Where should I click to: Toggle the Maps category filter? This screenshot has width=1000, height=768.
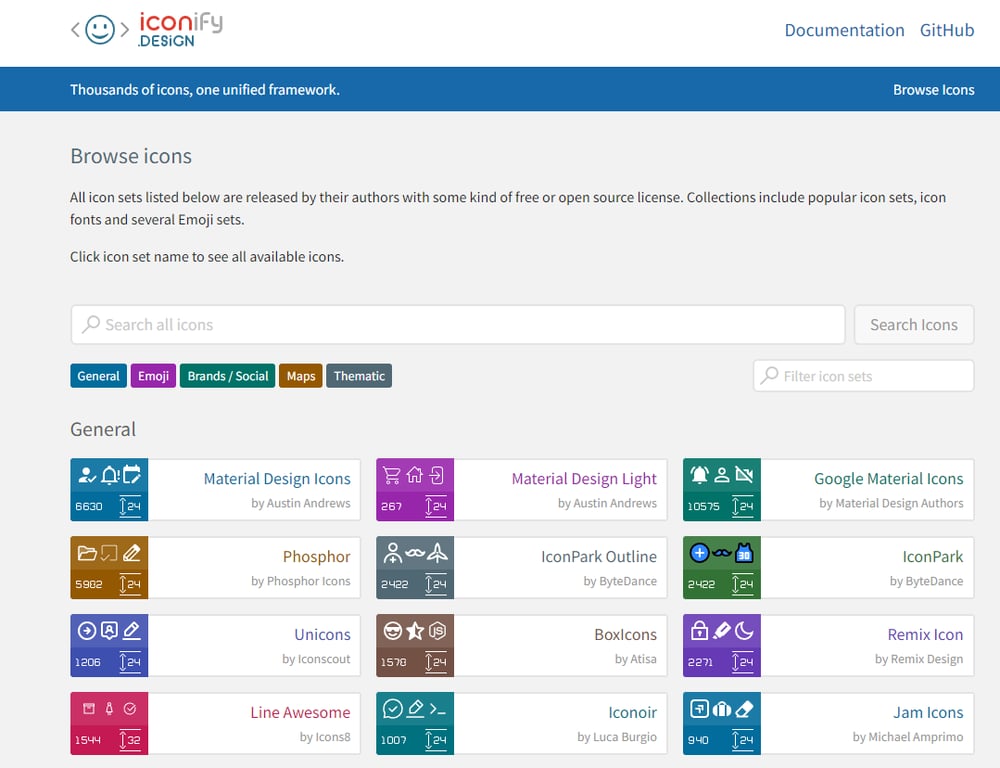(x=300, y=376)
